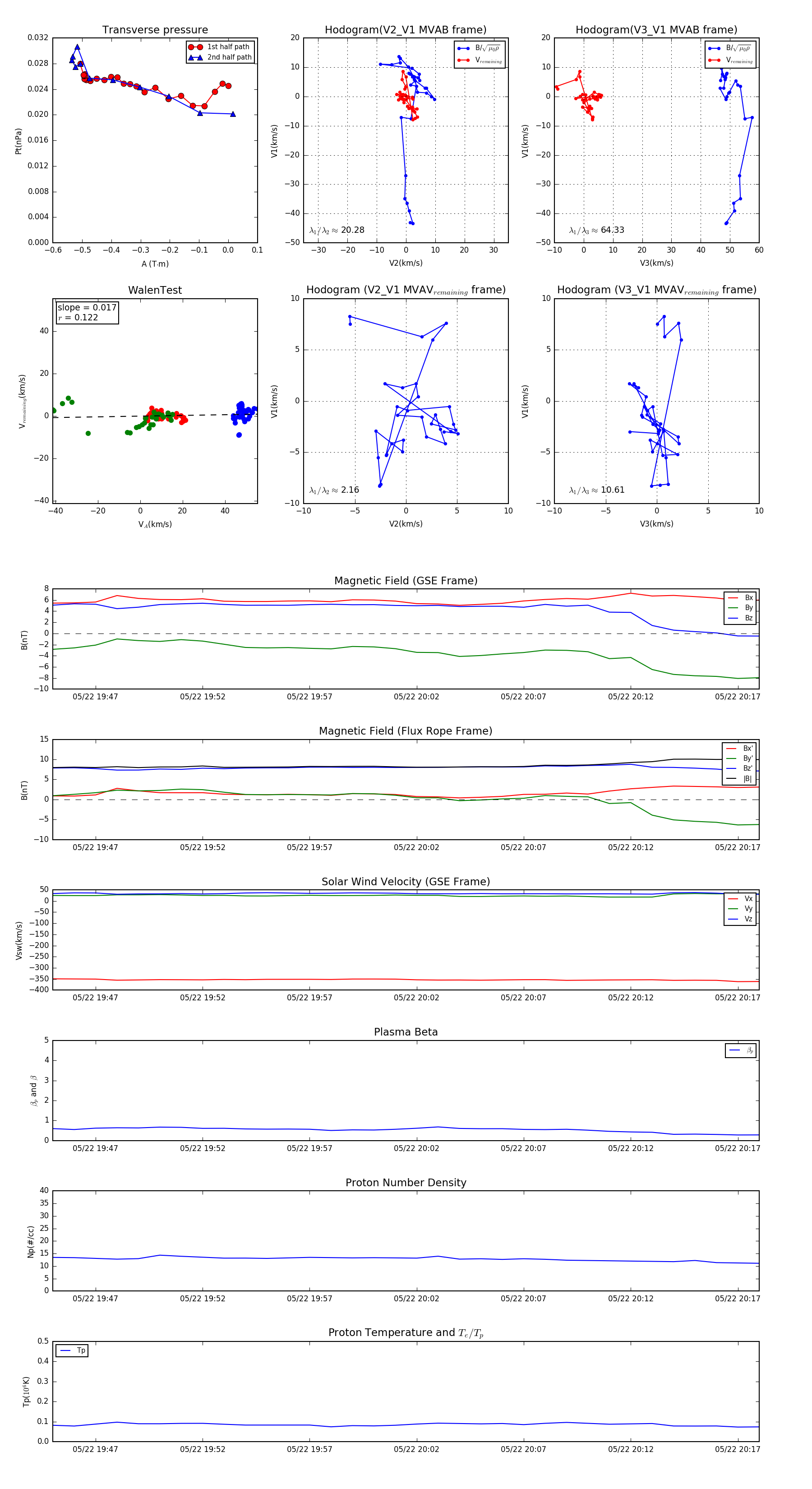Click the 'Proton Number Density' title
The height and width of the screenshot is (1489, 812).
click(x=406, y=1183)
